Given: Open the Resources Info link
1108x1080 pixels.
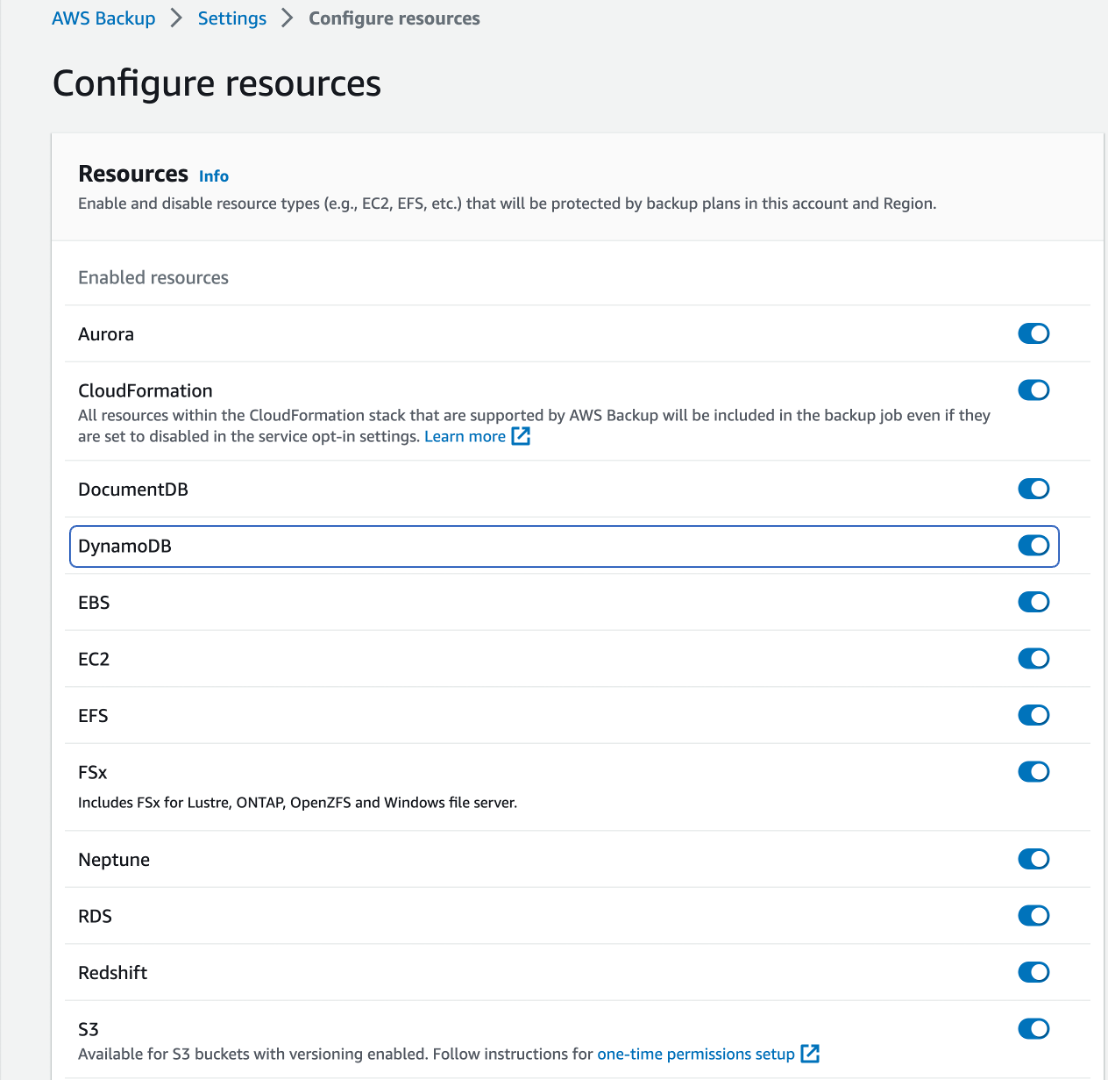Looking at the screenshot, I should pyautogui.click(x=213, y=176).
